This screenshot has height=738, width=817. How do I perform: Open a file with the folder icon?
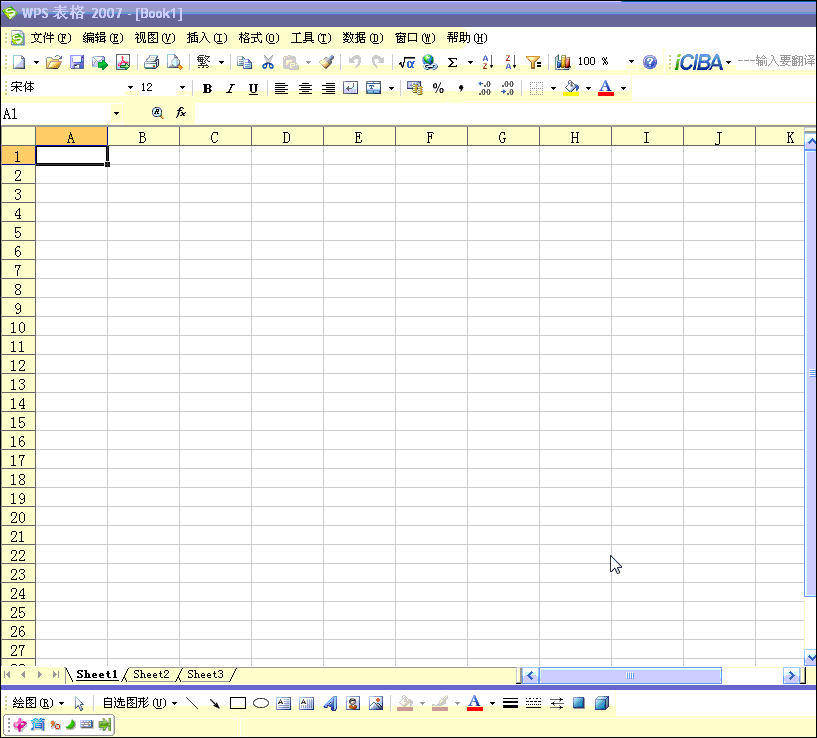(54, 62)
